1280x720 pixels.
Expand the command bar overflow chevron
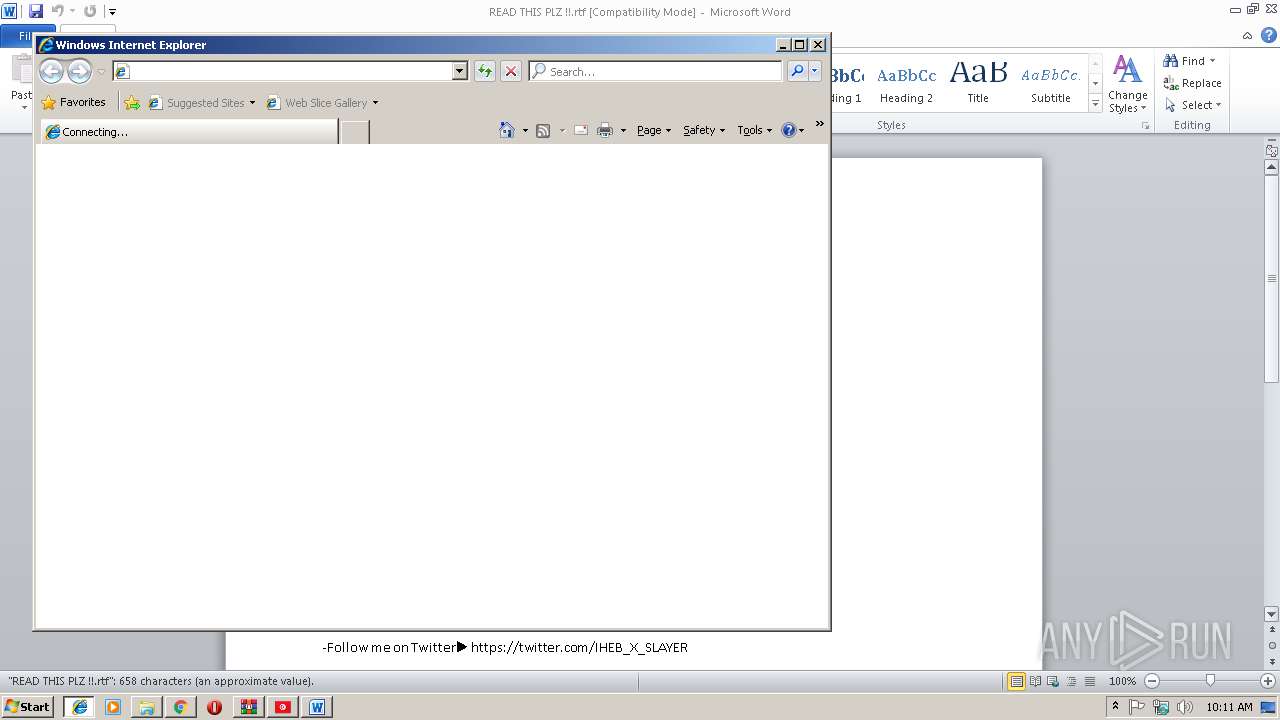(820, 124)
